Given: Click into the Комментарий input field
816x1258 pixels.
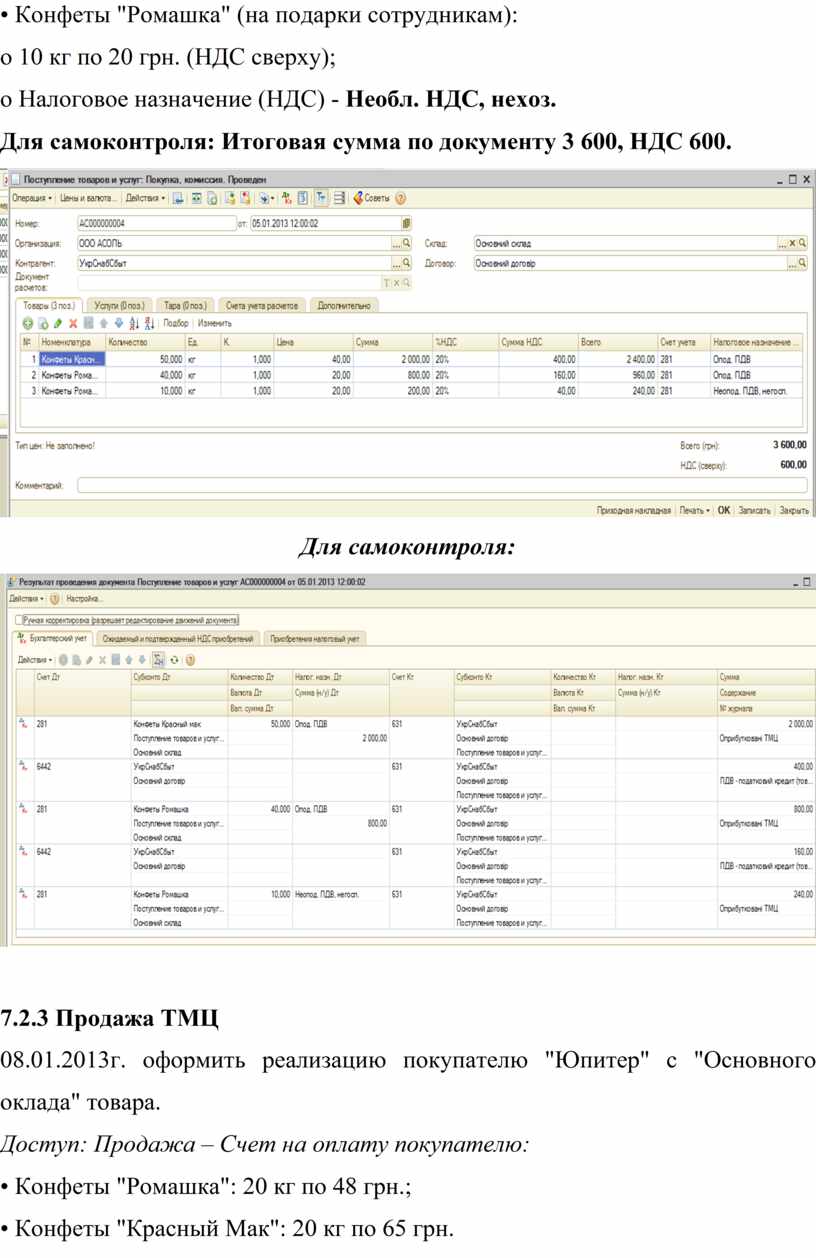Looking at the screenshot, I should (x=440, y=486).
